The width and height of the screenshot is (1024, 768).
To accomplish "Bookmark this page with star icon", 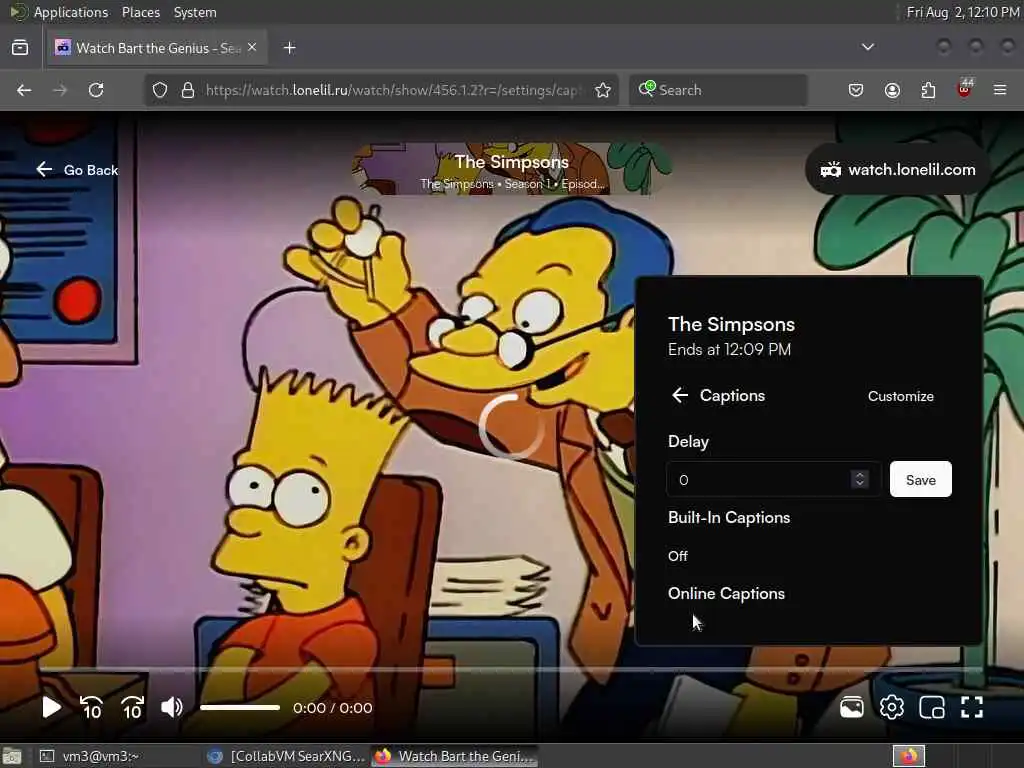I will pos(603,90).
